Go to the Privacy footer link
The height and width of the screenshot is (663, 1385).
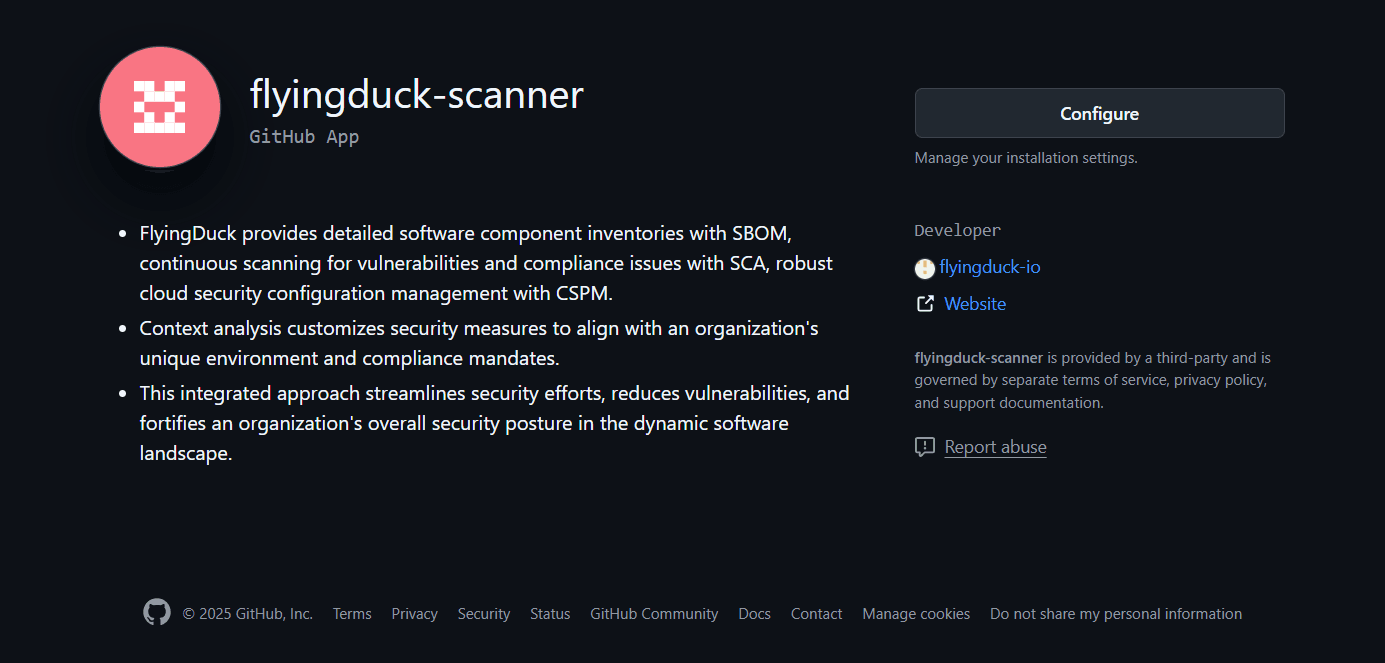[x=414, y=614]
